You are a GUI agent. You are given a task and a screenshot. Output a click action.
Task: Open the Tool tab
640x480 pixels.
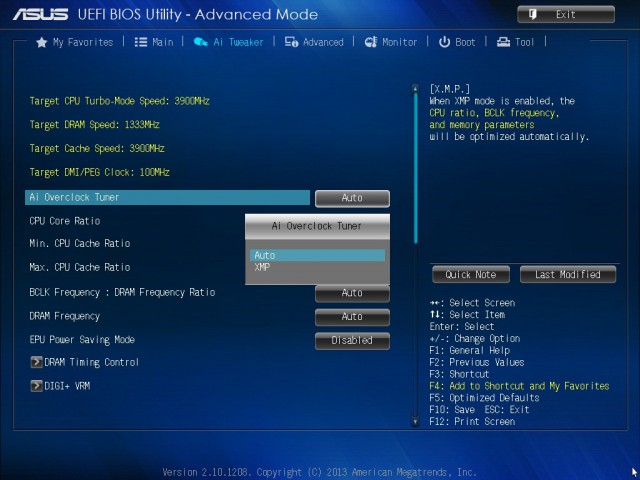pyautogui.click(x=515, y=42)
